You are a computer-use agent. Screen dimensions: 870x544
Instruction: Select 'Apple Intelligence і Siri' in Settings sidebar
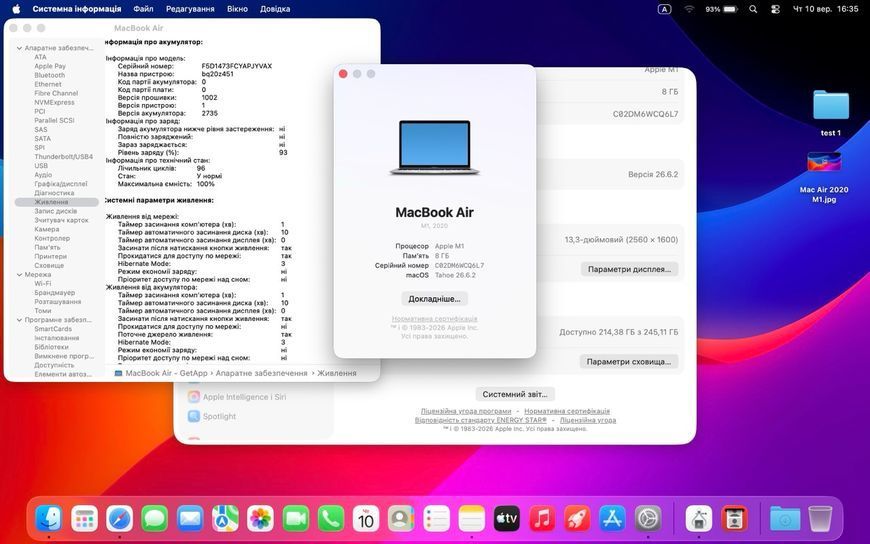[244, 397]
